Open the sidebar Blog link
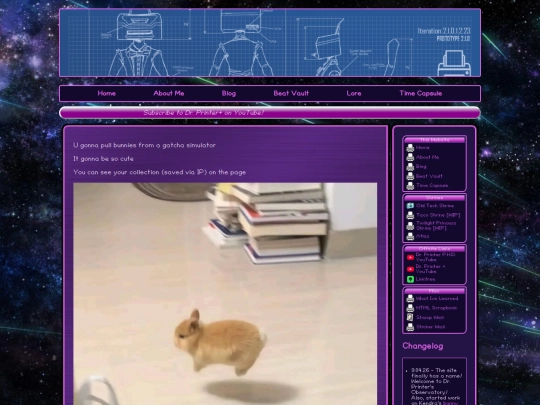 [421, 167]
